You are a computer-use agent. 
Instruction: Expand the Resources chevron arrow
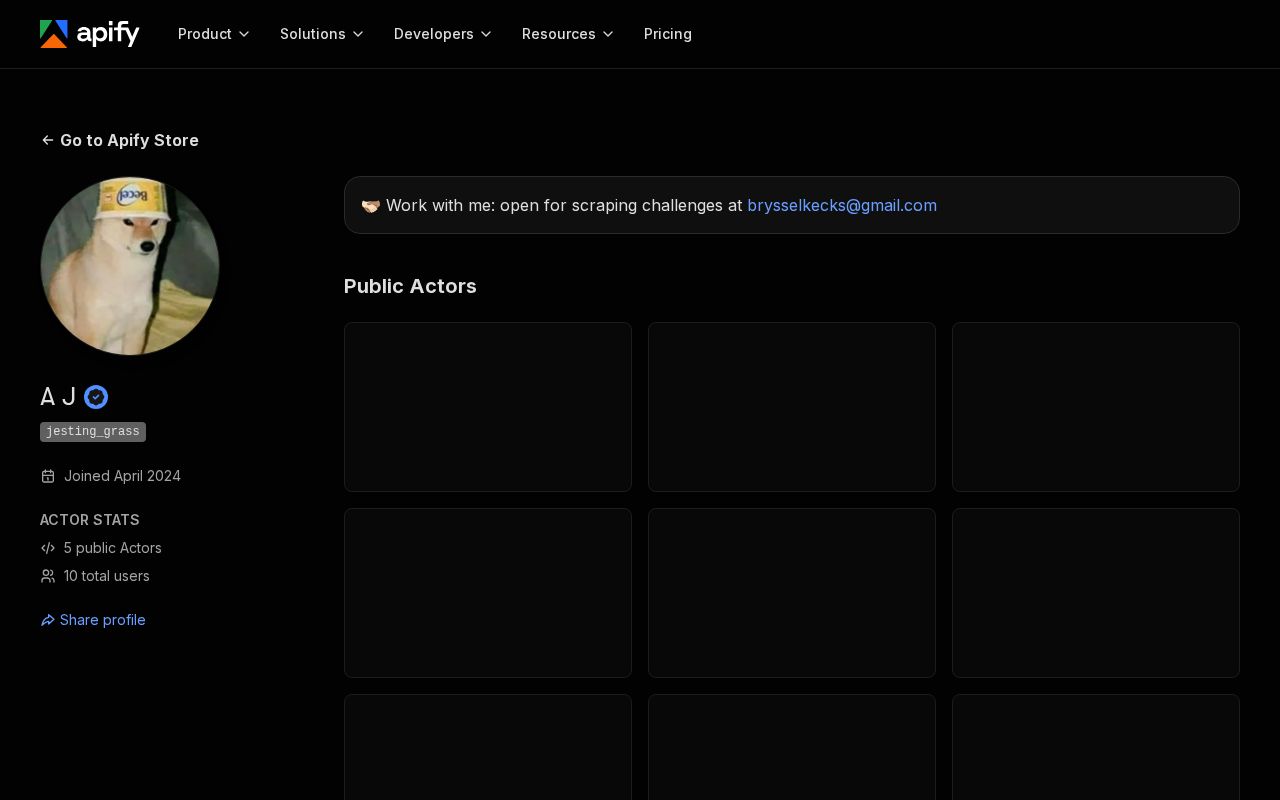point(608,34)
